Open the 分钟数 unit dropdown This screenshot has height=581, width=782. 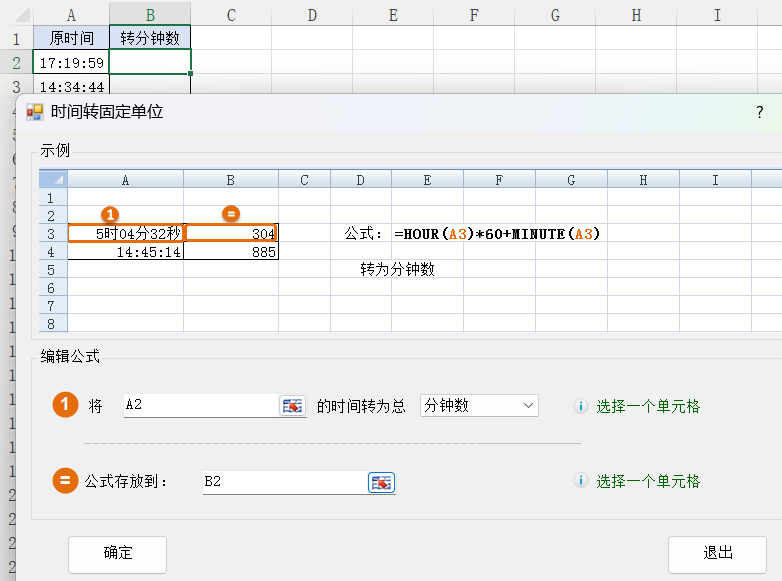click(479, 406)
